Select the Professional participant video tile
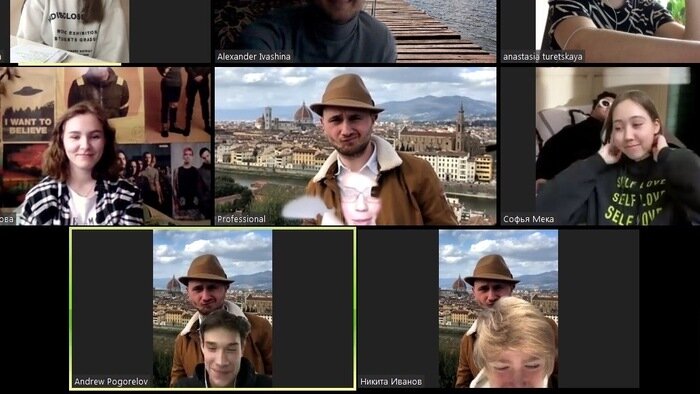The image size is (700, 394). 355,146
